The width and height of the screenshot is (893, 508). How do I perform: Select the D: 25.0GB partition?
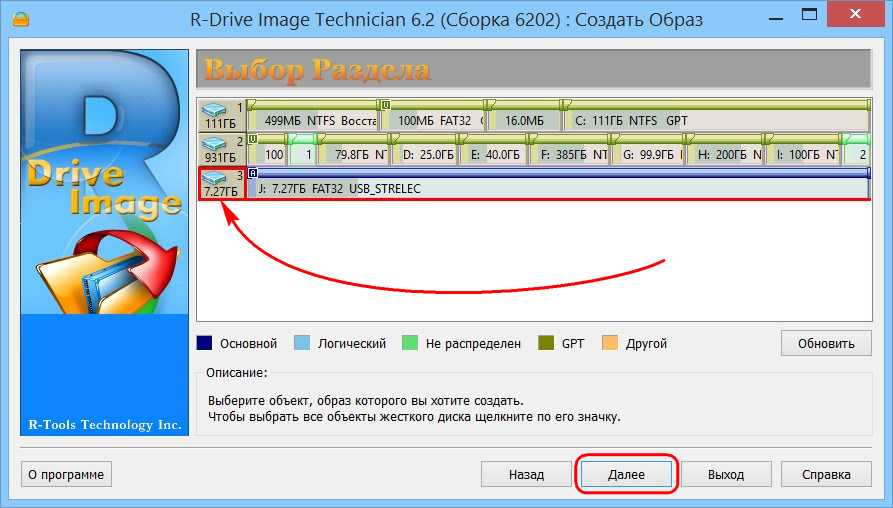pyautogui.click(x=426, y=155)
